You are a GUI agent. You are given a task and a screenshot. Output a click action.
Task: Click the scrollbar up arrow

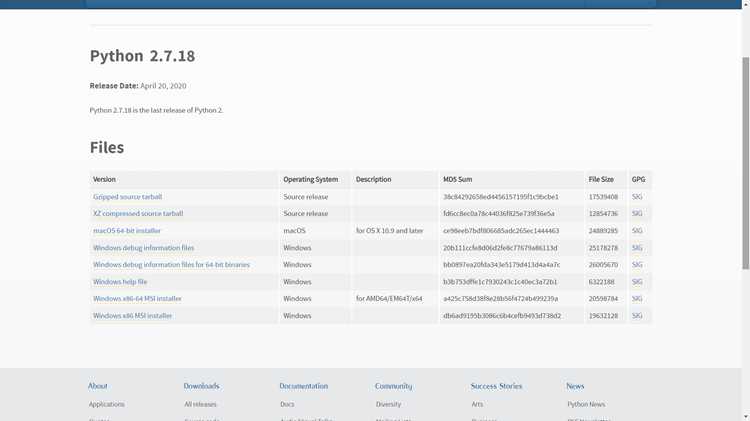pyautogui.click(x=746, y=4)
